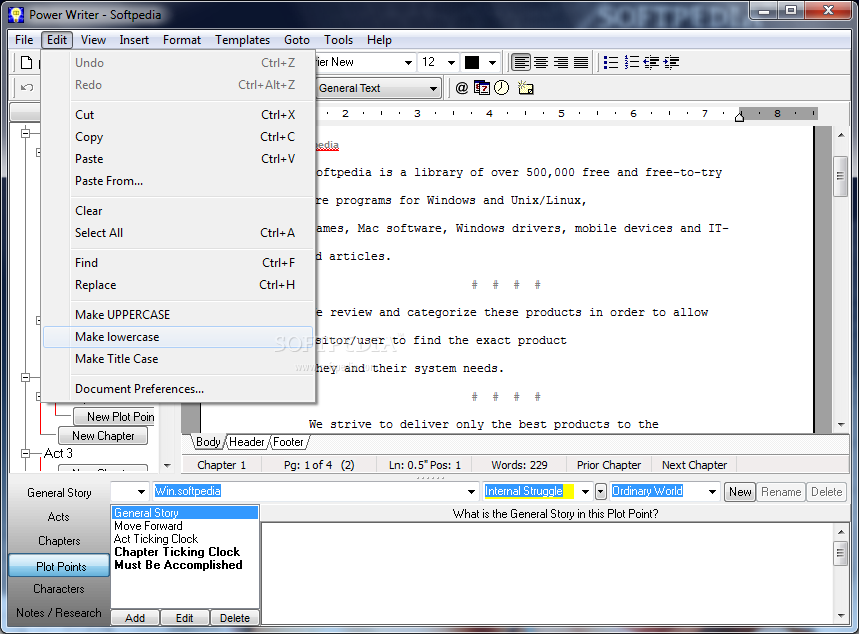
Task: Open the Goto menu
Action: coord(297,40)
